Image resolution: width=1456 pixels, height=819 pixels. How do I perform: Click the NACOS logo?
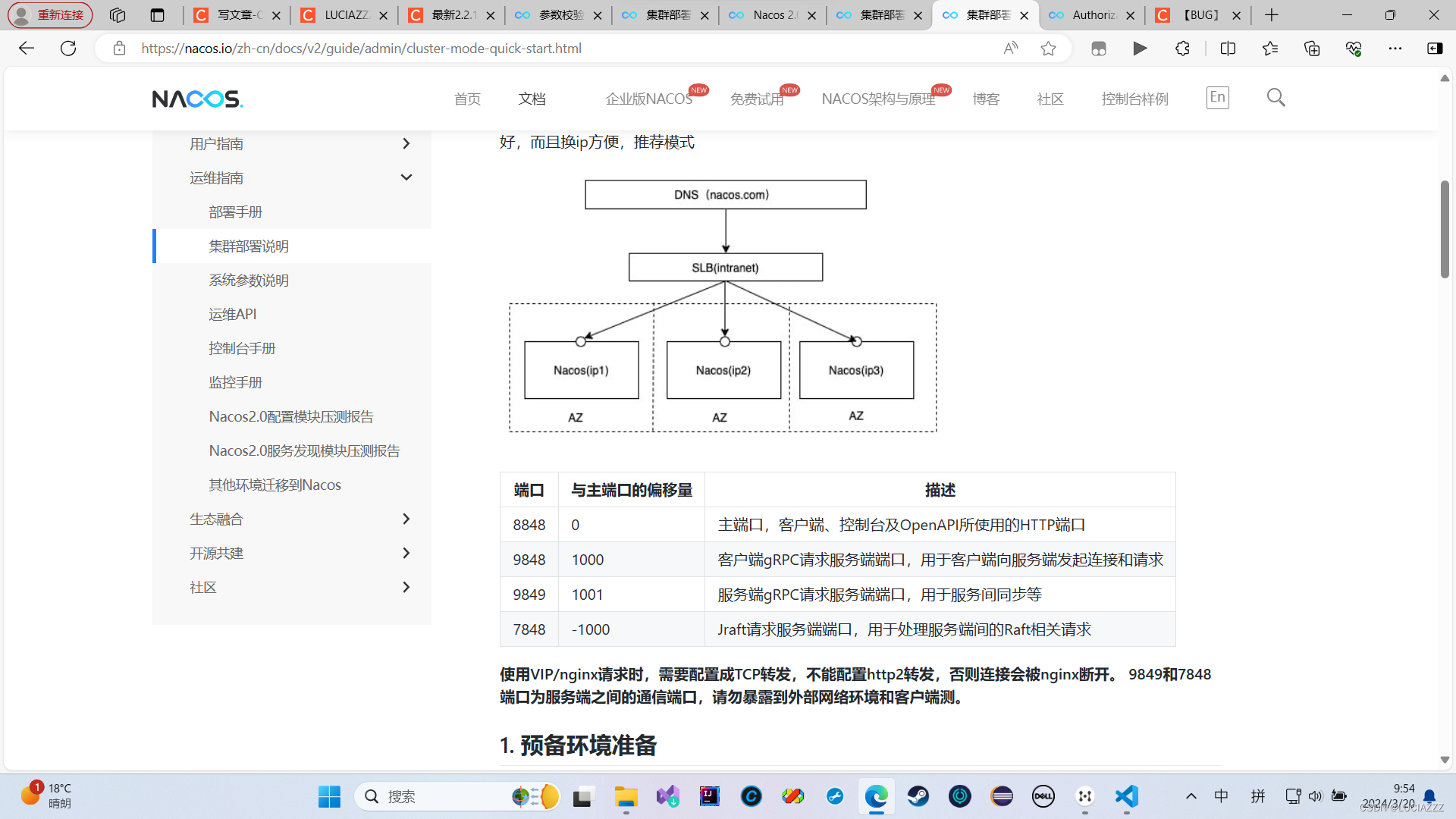197,99
